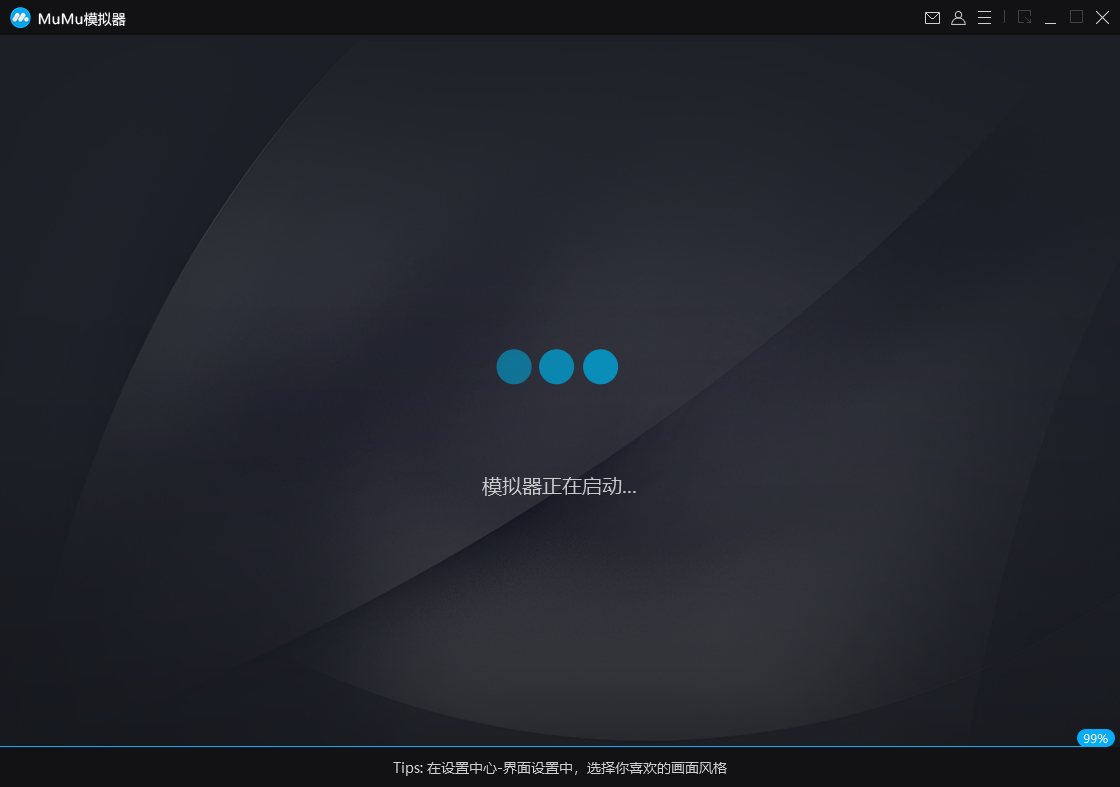
Task: Click the shrink-window resize icon
Action: tap(1024, 17)
